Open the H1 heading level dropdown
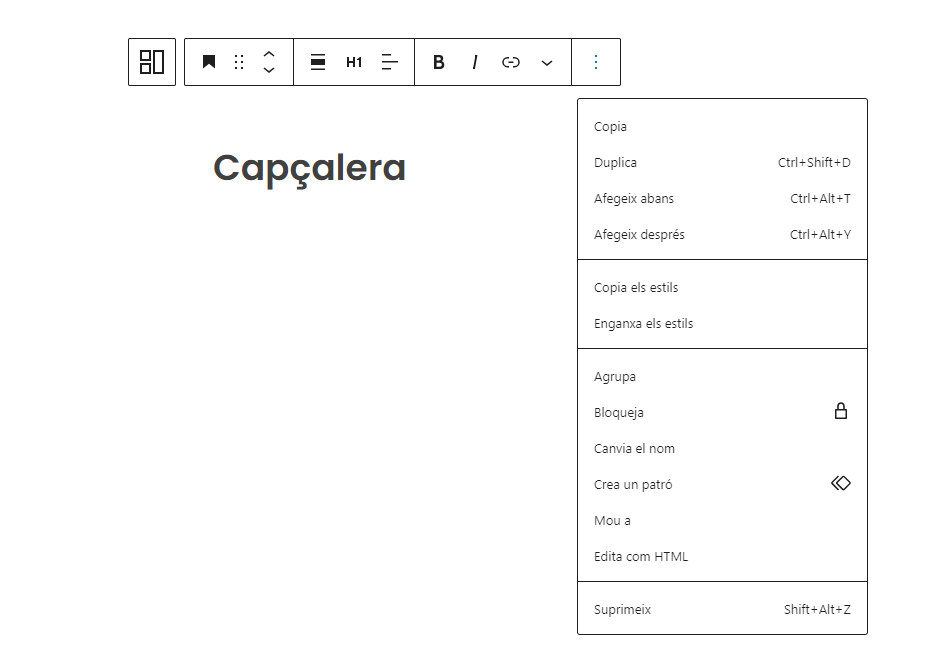 (x=354, y=62)
